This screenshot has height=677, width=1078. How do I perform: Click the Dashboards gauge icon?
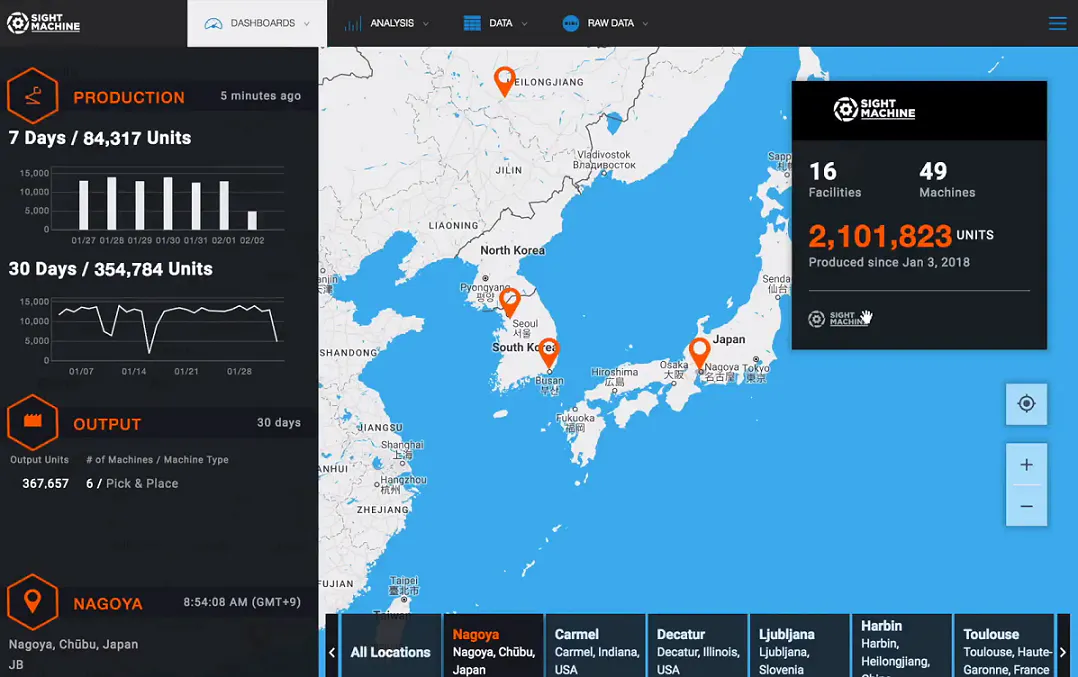click(x=213, y=24)
